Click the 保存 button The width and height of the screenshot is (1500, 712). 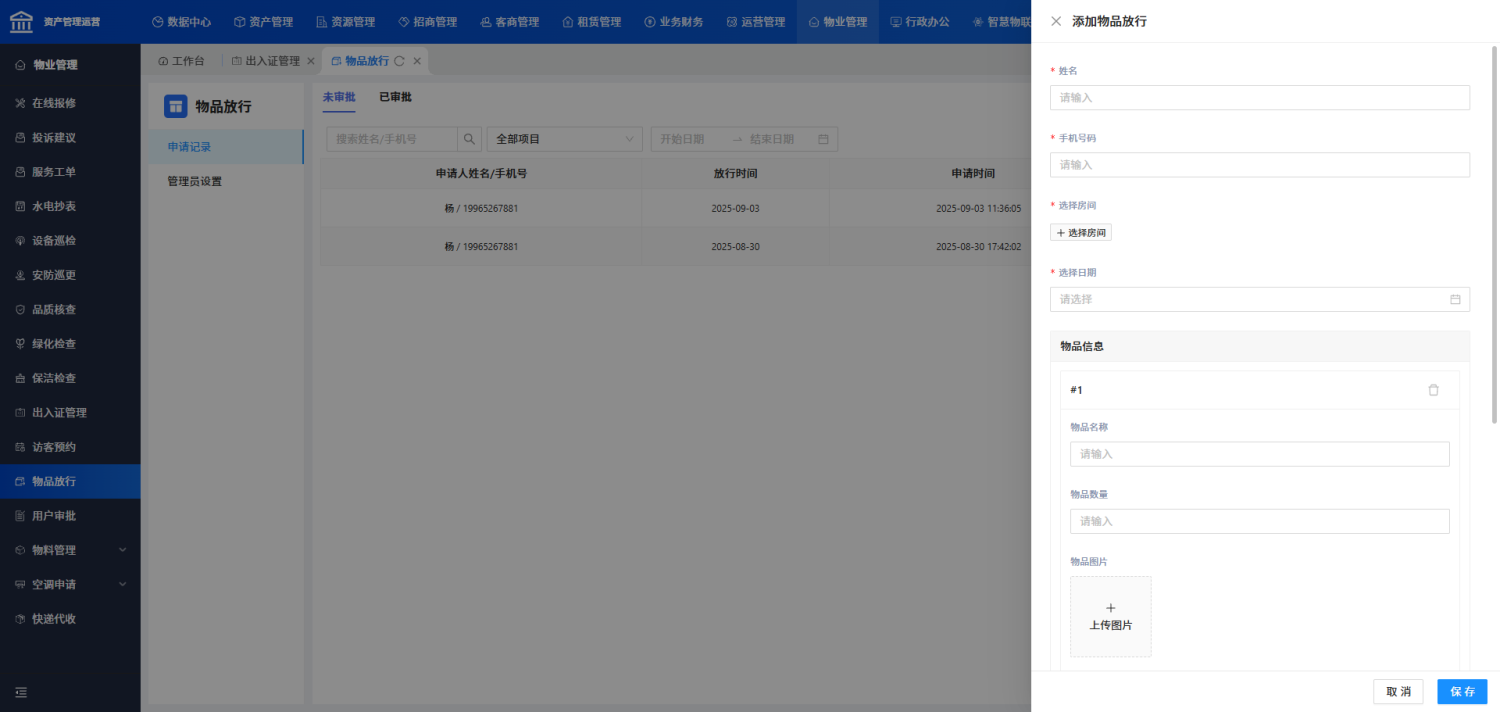tap(1462, 692)
